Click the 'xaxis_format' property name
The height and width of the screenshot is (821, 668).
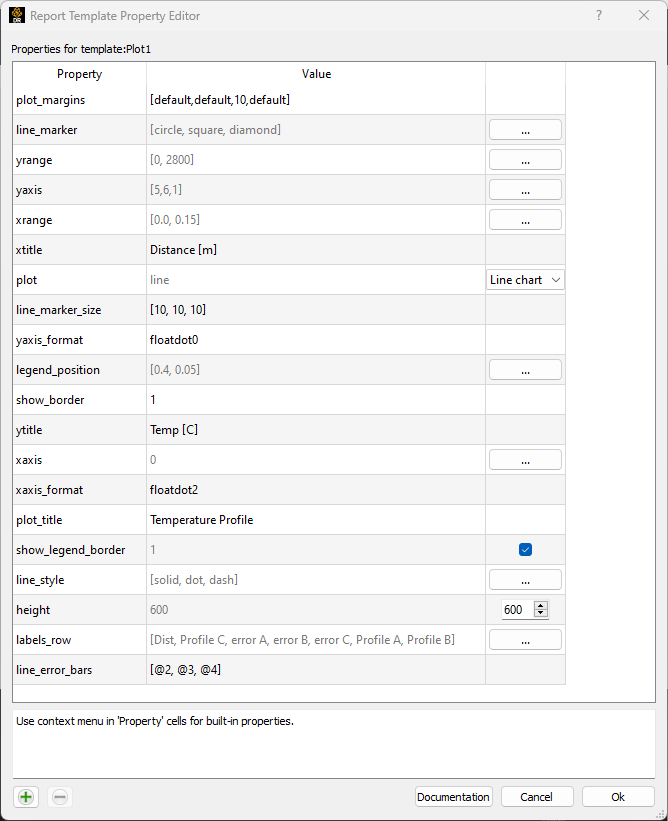[49, 490]
